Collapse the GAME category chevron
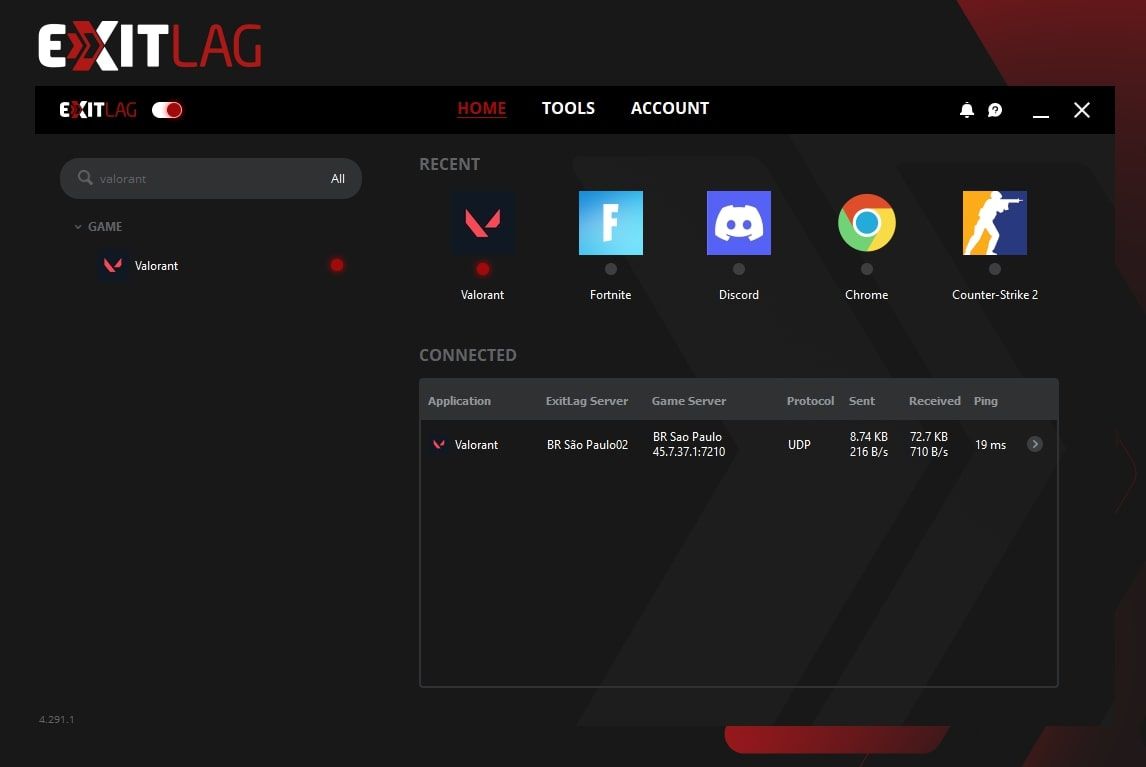The image size is (1146, 767). (78, 227)
